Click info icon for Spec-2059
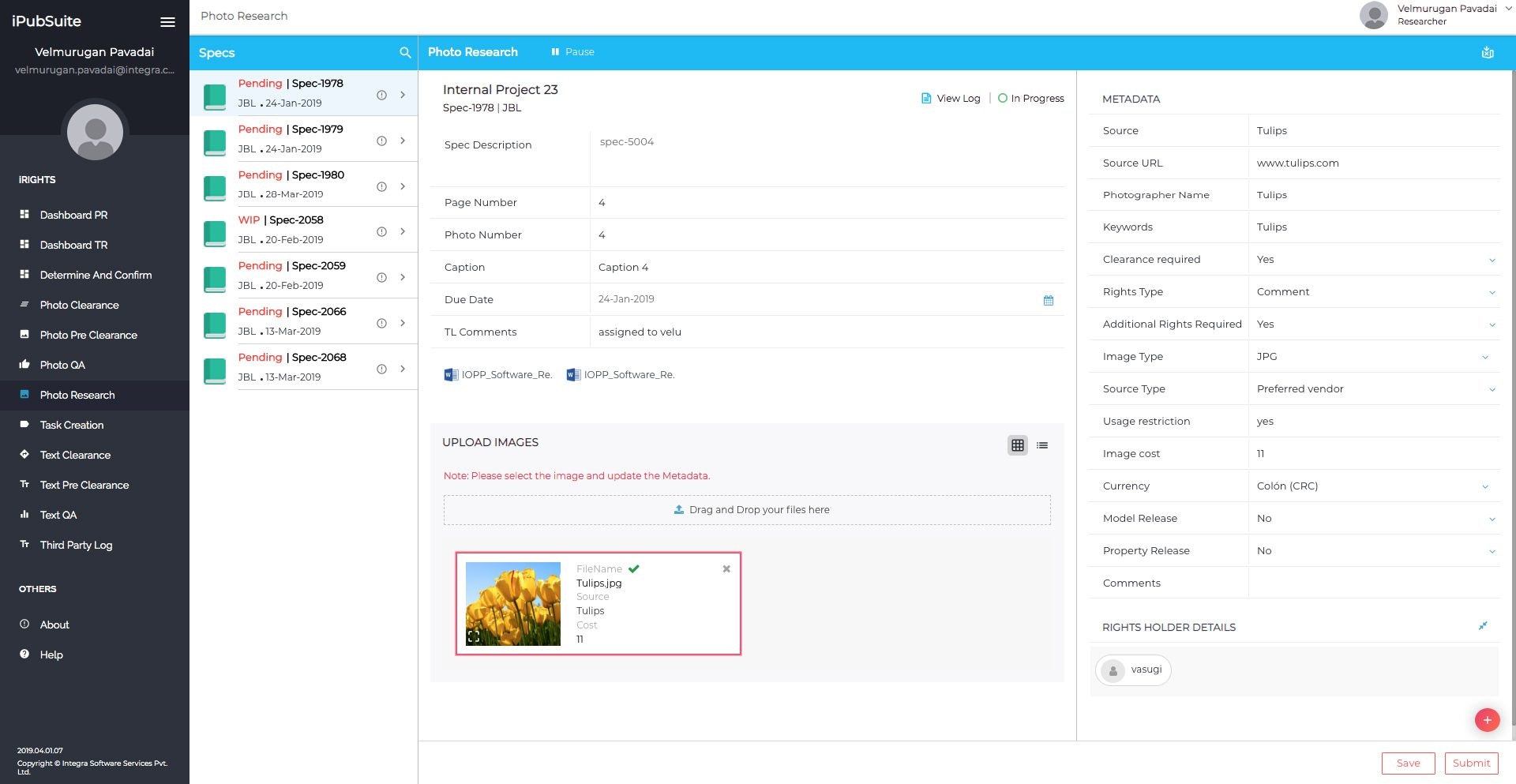Viewport: 1516px width, 784px height. pos(381,277)
